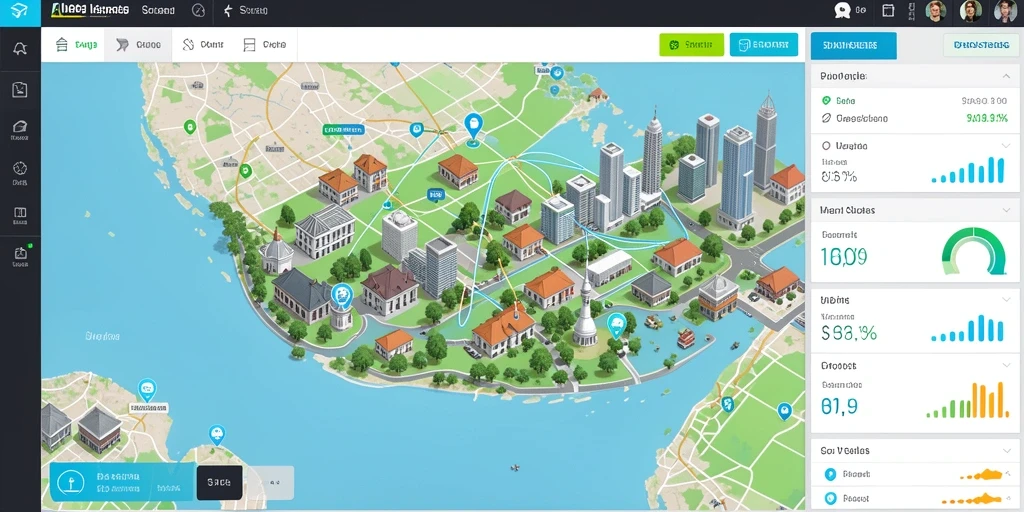Click the large blue pin above the orange-roof house
The image size is (1024, 512).
[473, 126]
